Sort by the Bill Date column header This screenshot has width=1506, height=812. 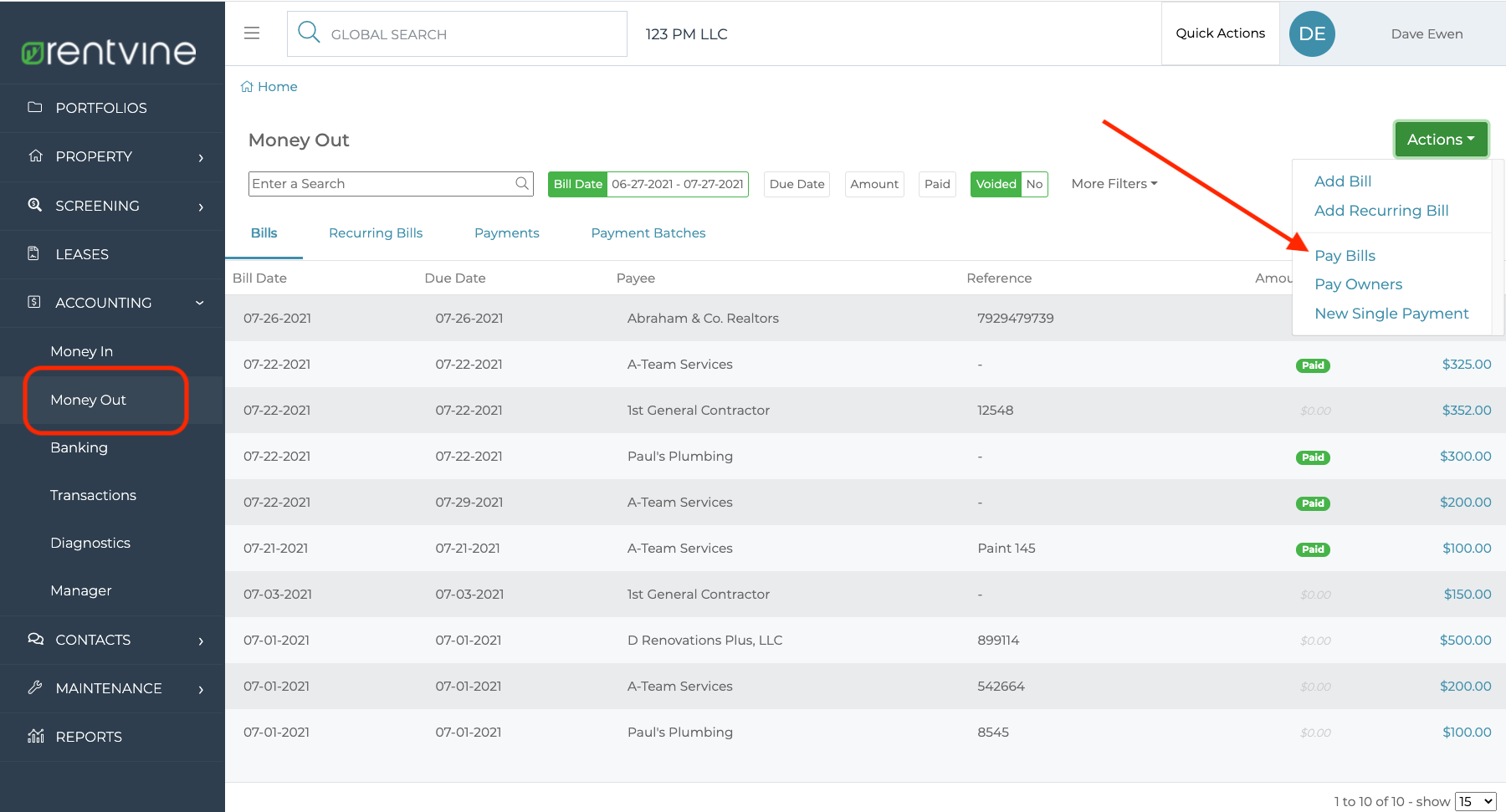259,278
